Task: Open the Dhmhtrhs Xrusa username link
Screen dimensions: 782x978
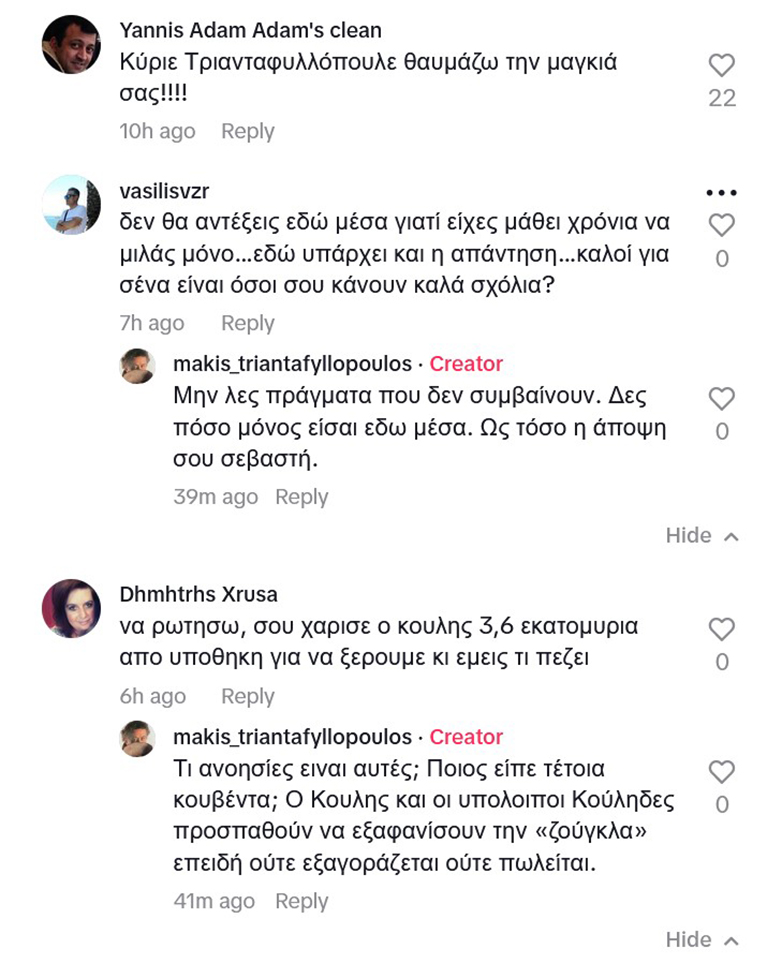Action: pos(196,593)
